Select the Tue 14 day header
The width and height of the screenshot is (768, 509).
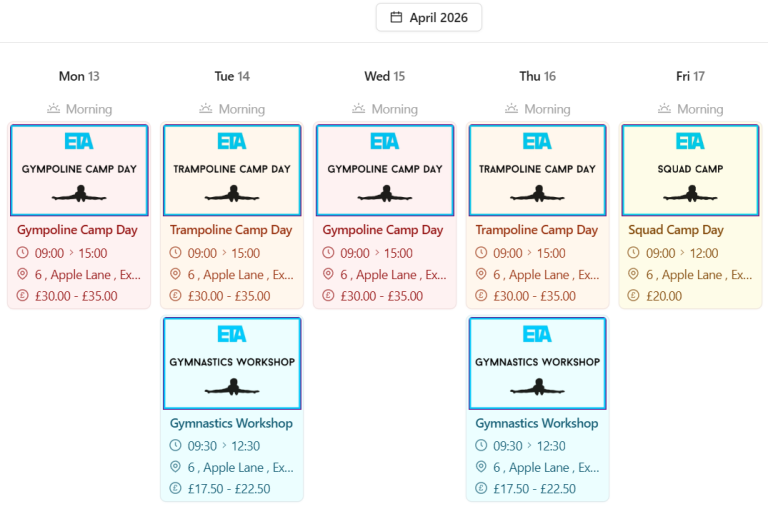(232, 76)
